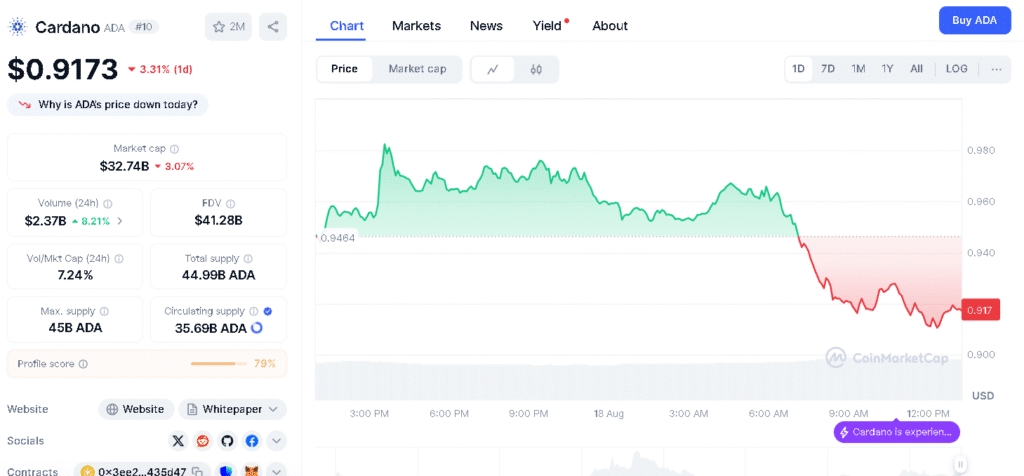Click contract address 0x3ee2...435d47
This screenshot has height=476, width=1024.
[x=142, y=471]
